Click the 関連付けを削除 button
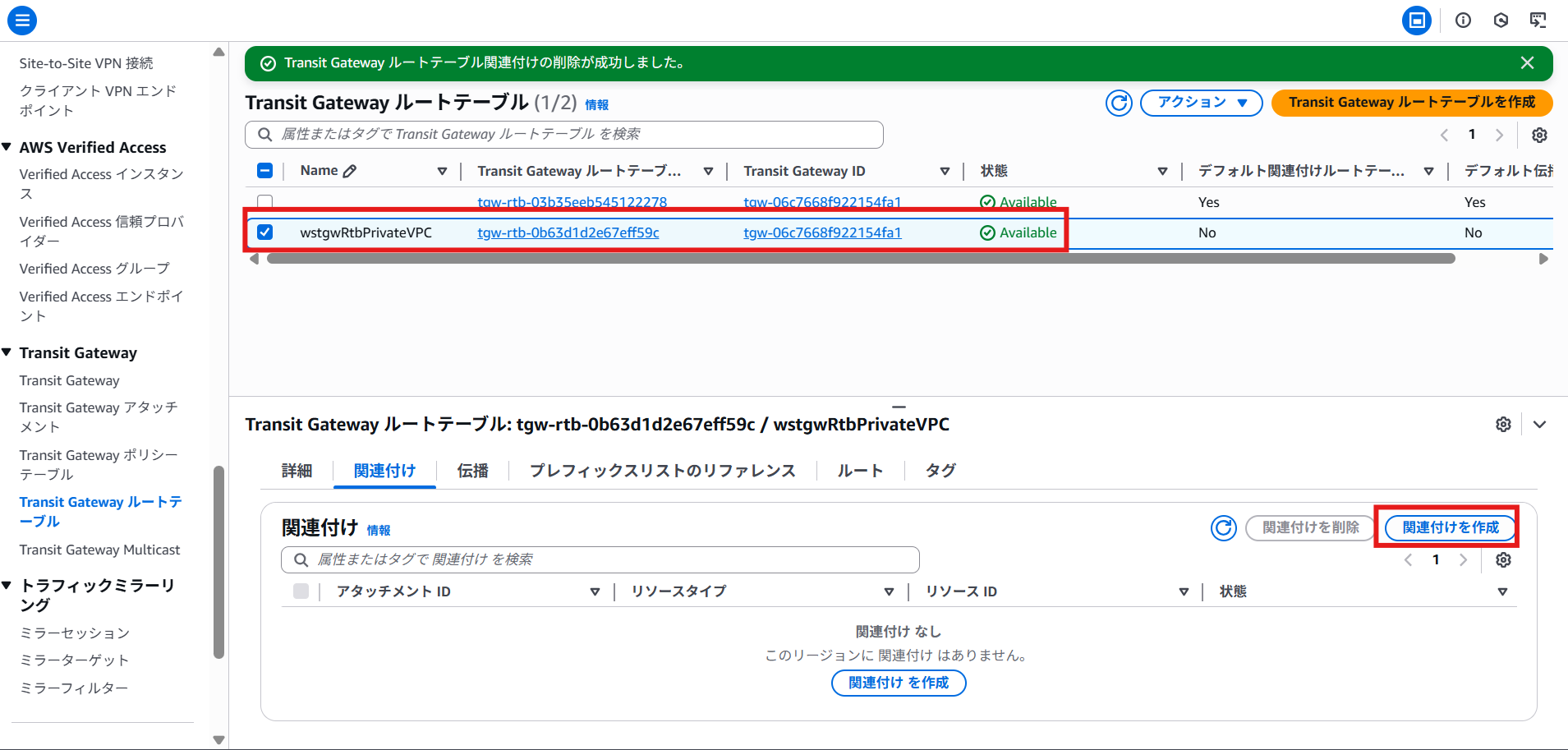This screenshot has height=750, width=1568. pyautogui.click(x=1311, y=527)
